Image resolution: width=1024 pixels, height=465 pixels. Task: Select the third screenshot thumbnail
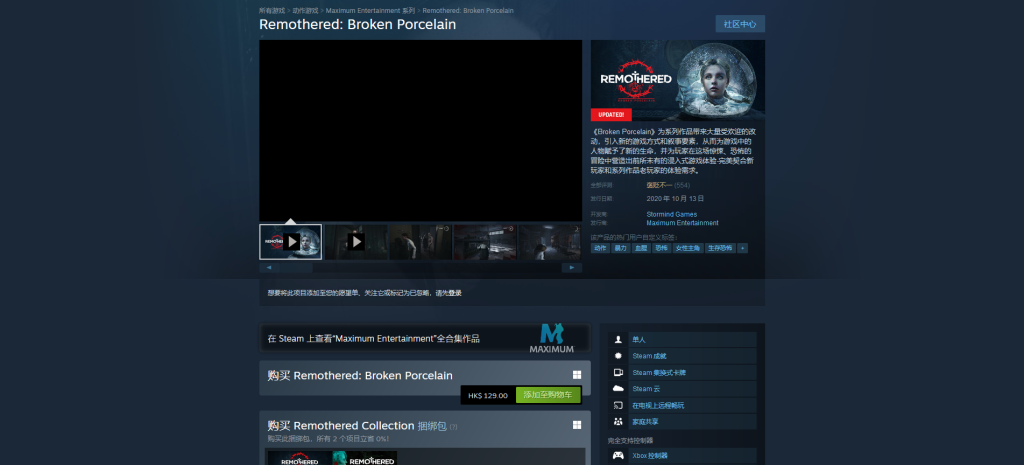421,242
